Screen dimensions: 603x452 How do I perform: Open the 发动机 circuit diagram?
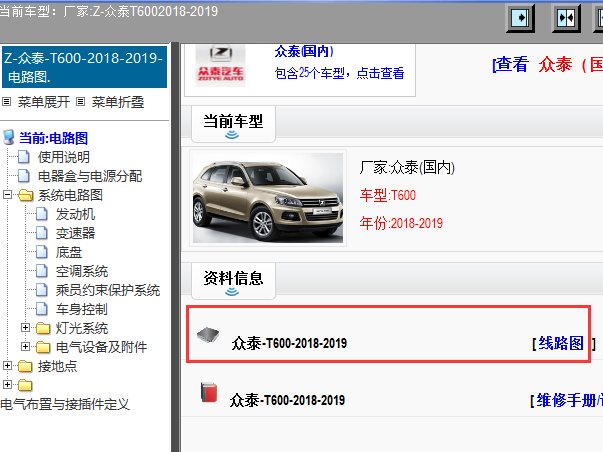pyautogui.click(x=75, y=214)
